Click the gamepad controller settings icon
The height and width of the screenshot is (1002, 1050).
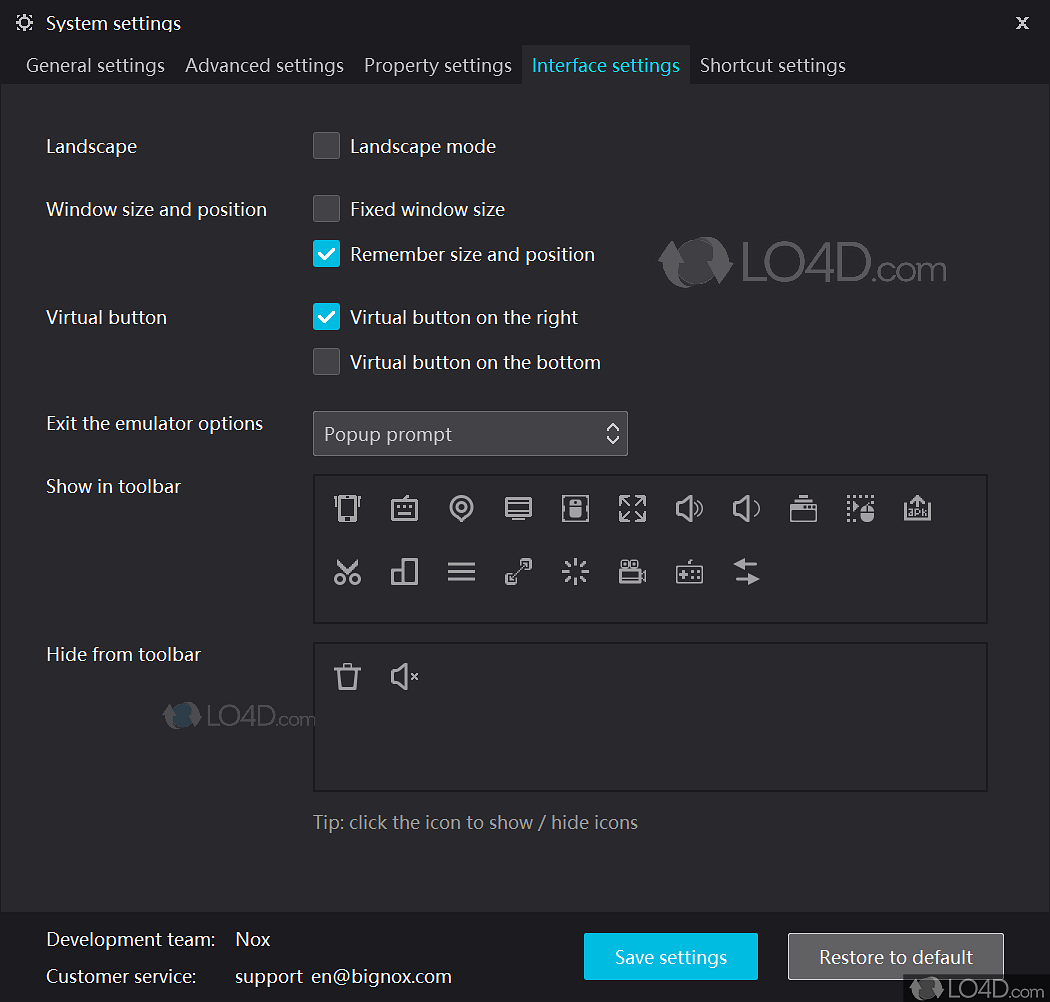[689, 573]
